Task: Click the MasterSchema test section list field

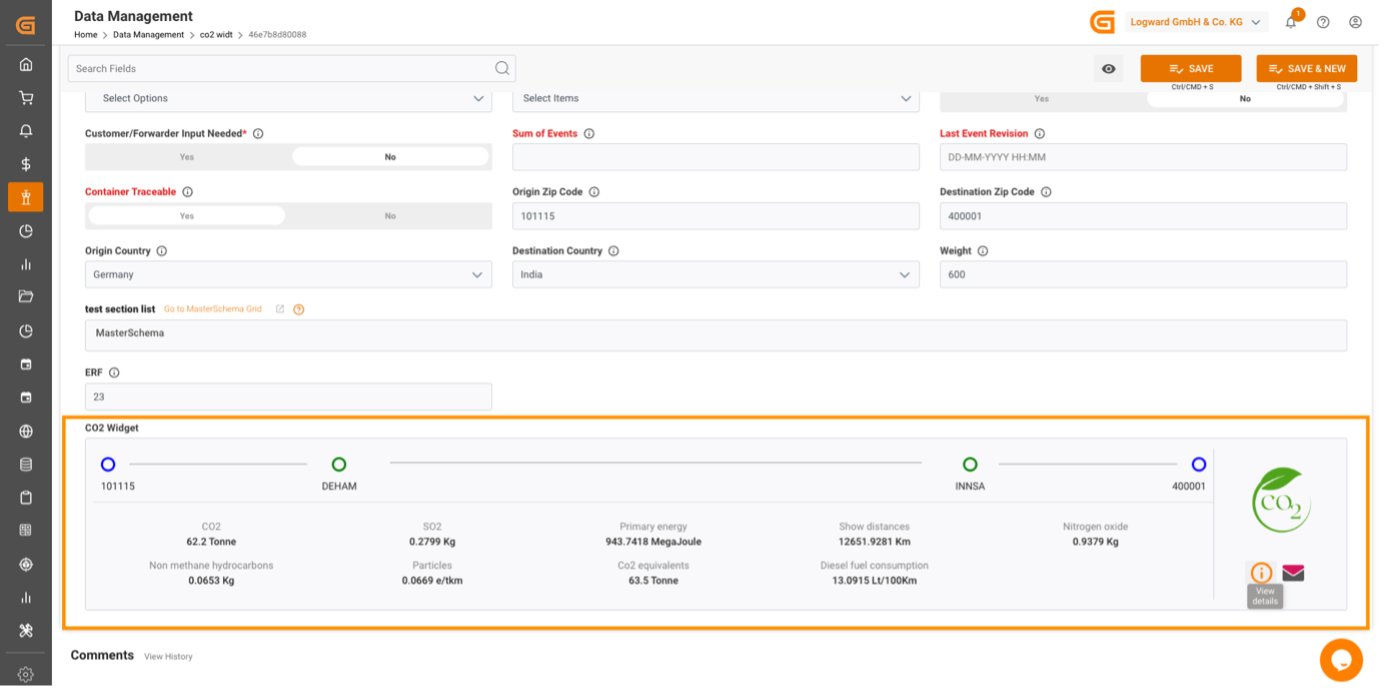Action: [x=716, y=335]
